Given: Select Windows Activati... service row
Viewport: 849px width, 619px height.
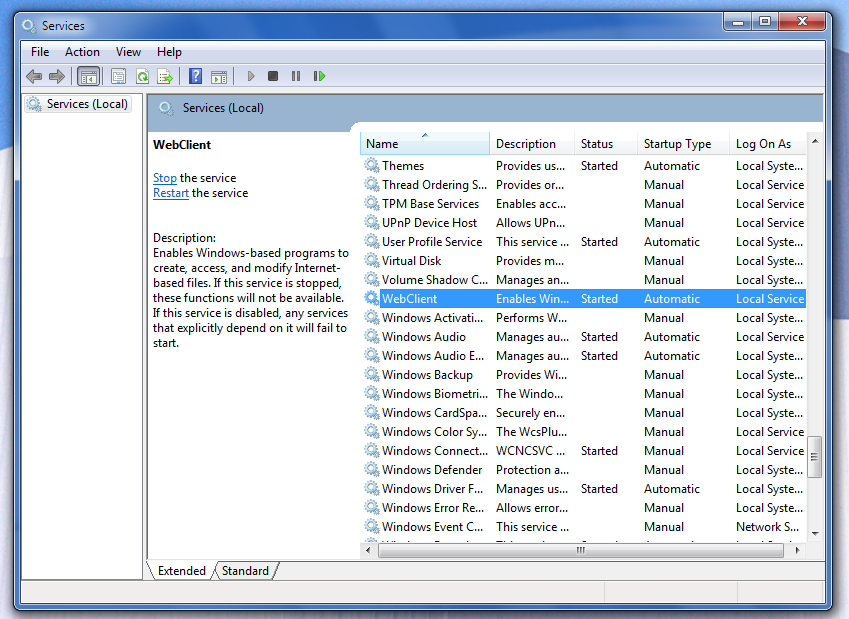Looking at the screenshot, I should click(x=584, y=317).
